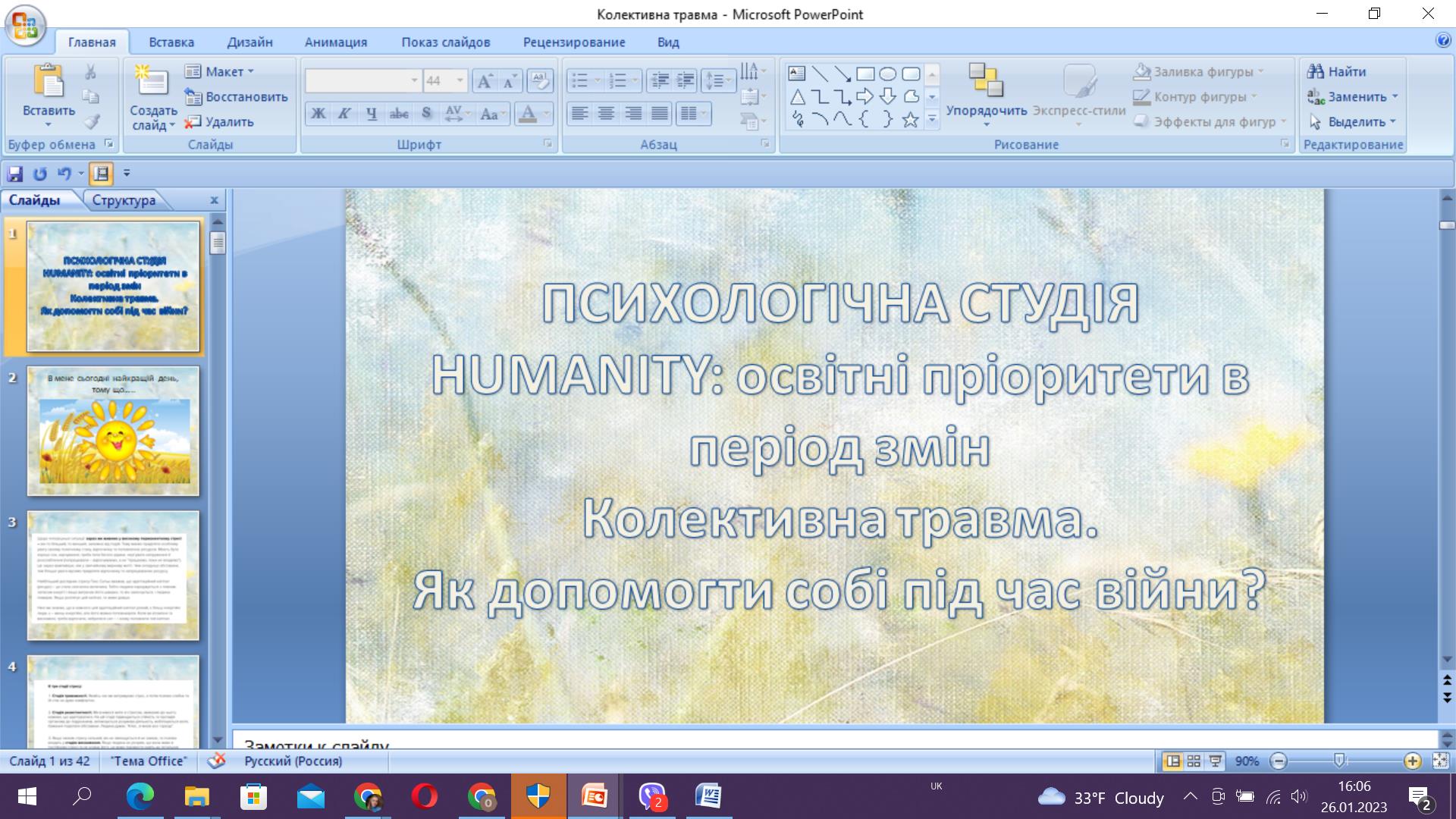Toggle Underline formatting
Screen dimensions: 1456x819
click(x=371, y=114)
